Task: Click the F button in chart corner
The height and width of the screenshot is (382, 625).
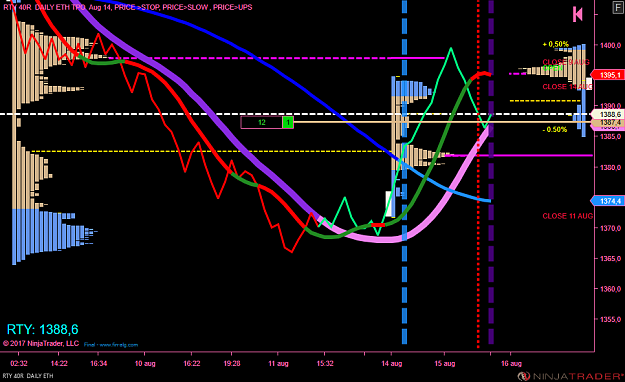Action: click(618, 8)
